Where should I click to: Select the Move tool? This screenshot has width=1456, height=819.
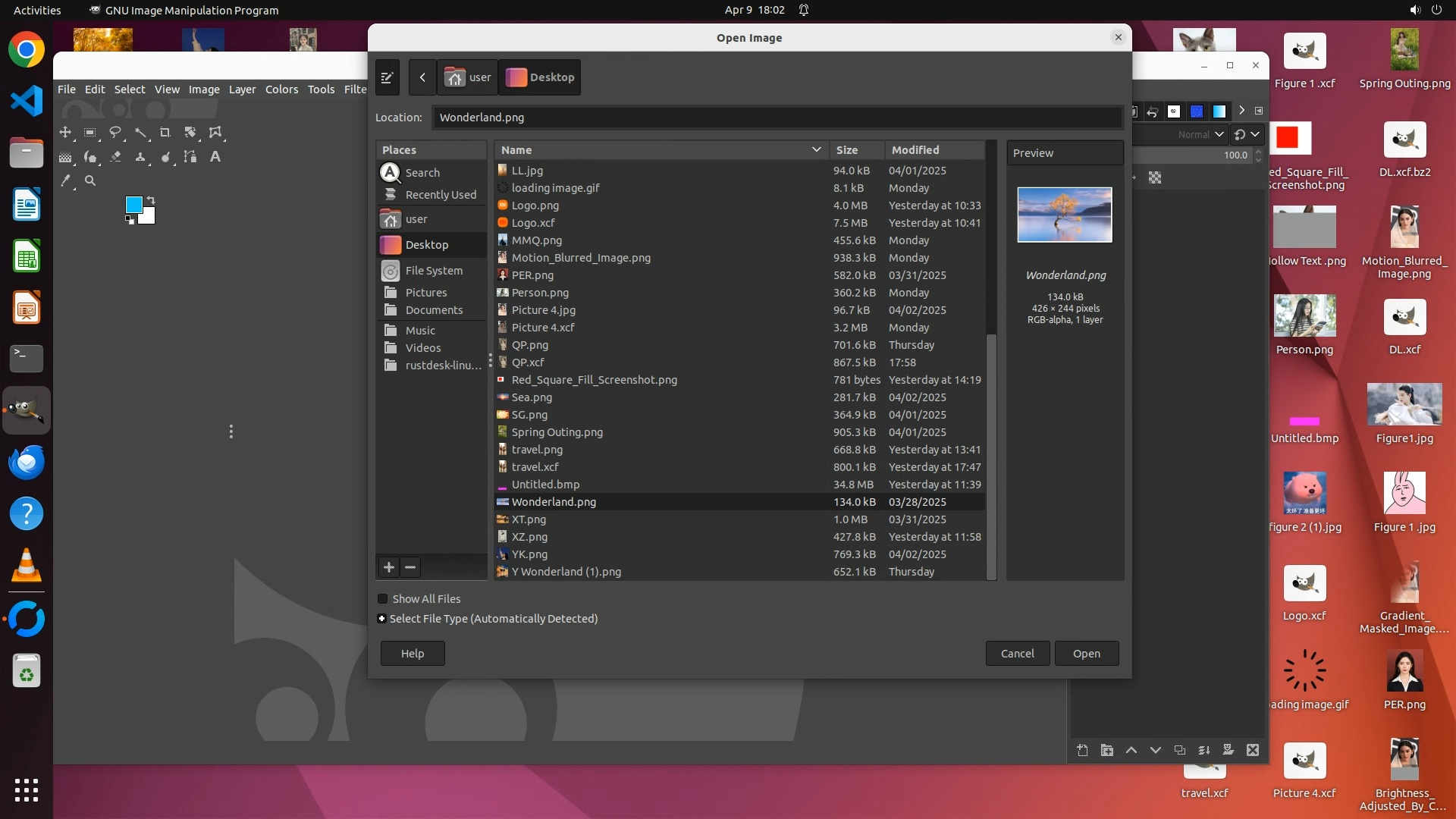coord(65,133)
